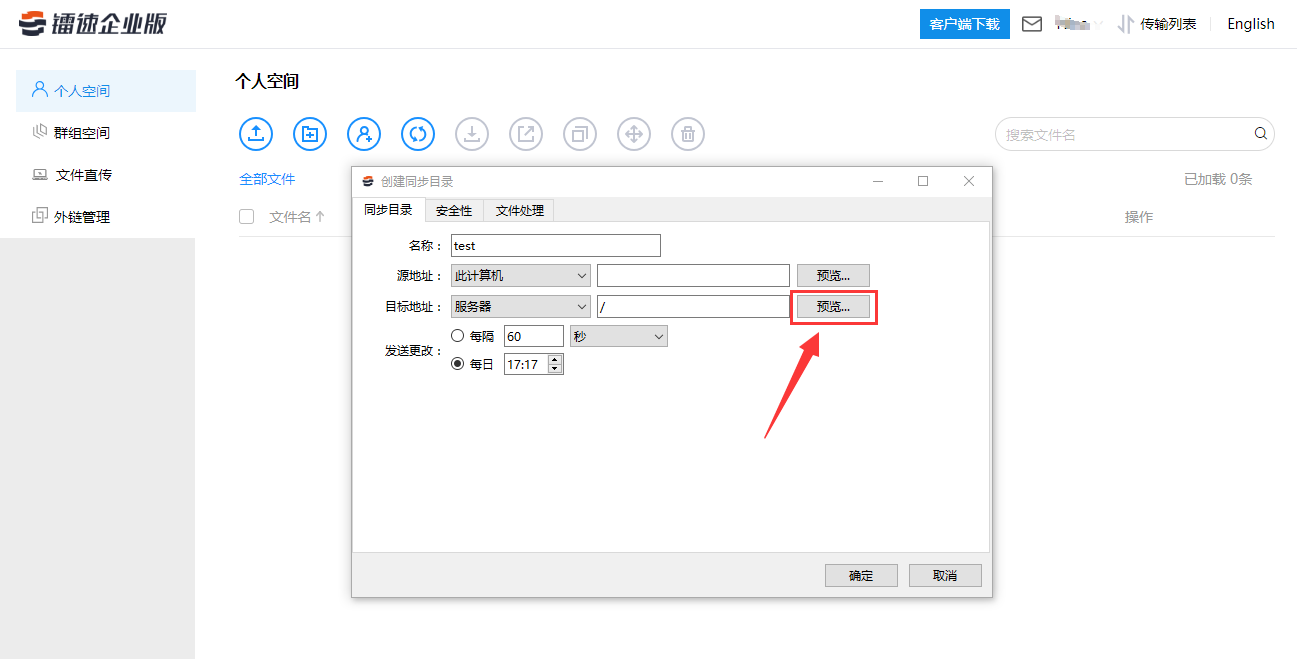This screenshot has width=1297, height=659.
Task: Switch to the 安全性 tab
Action: (x=455, y=210)
